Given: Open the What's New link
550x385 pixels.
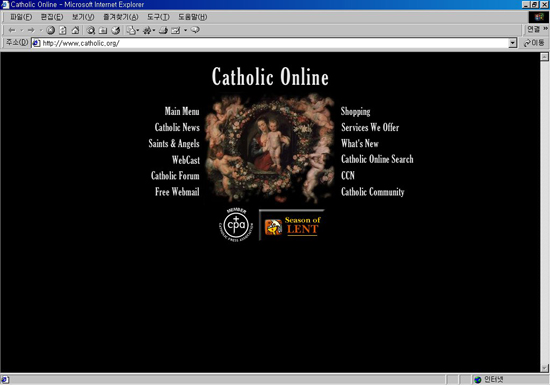Looking at the screenshot, I should point(360,143).
